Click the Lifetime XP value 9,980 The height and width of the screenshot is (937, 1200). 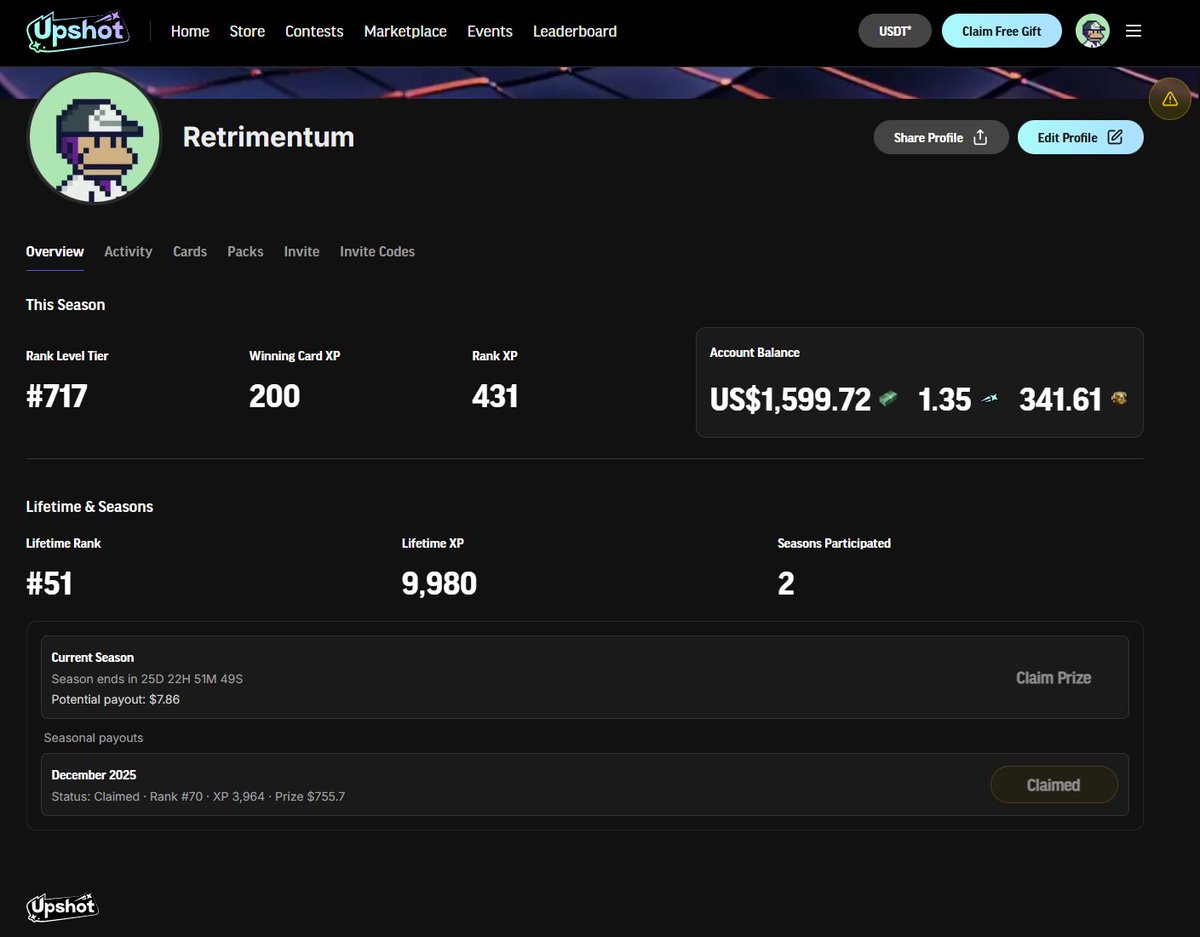[439, 583]
